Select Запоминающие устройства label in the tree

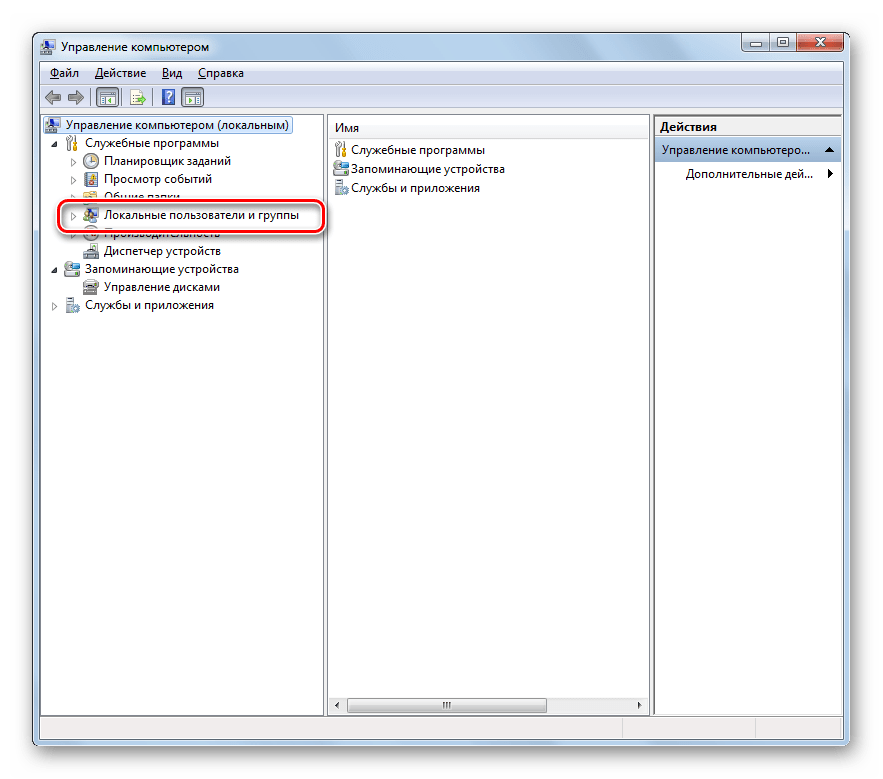[162, 269]
